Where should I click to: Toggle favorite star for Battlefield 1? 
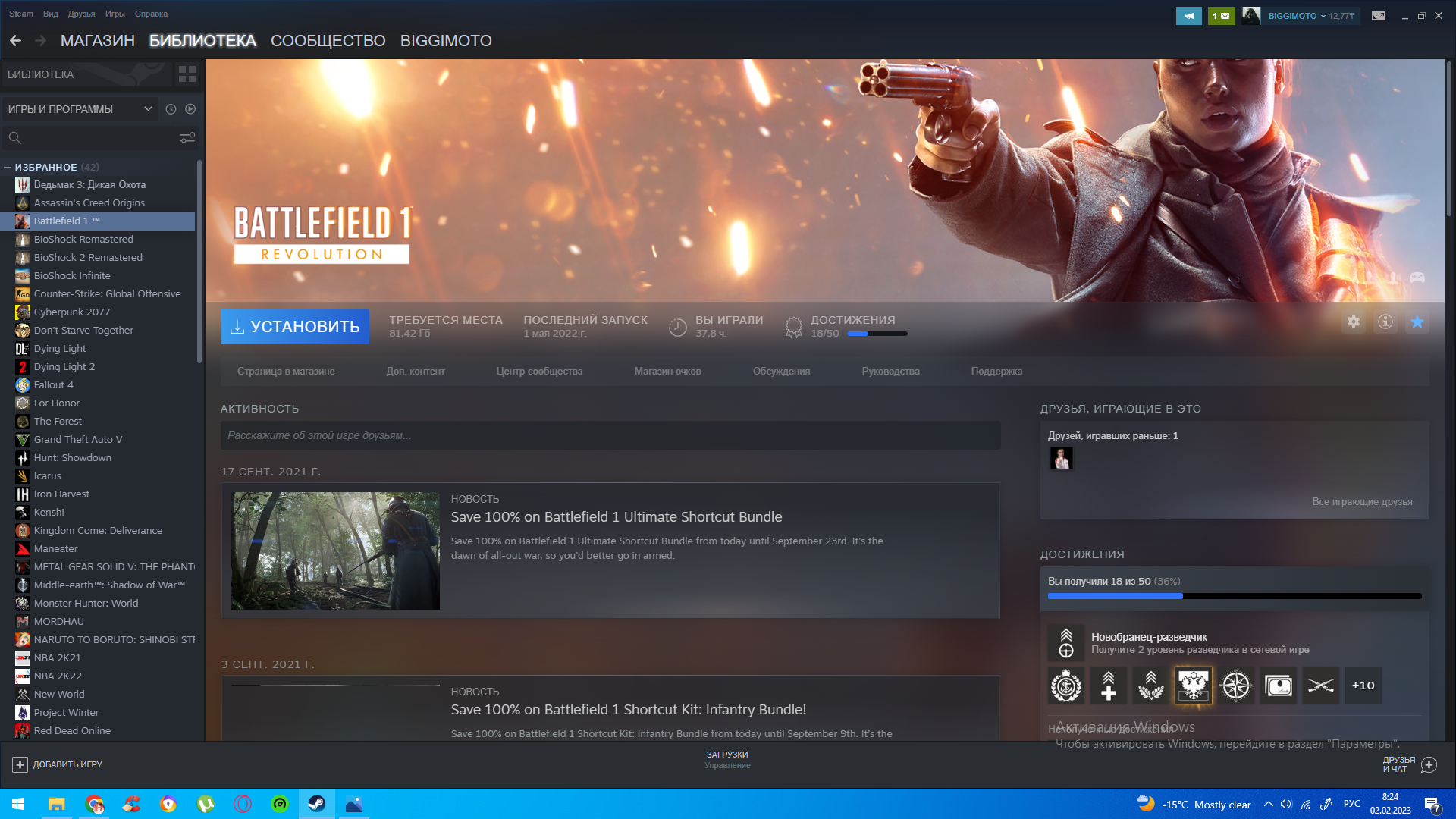pos(1417,322)
